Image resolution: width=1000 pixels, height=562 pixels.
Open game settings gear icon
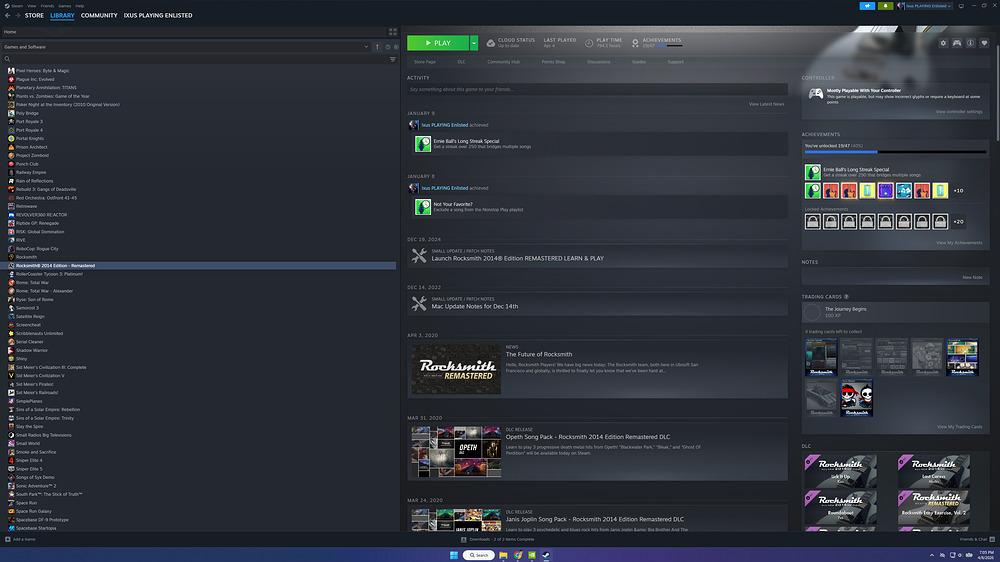coord(943,43)
